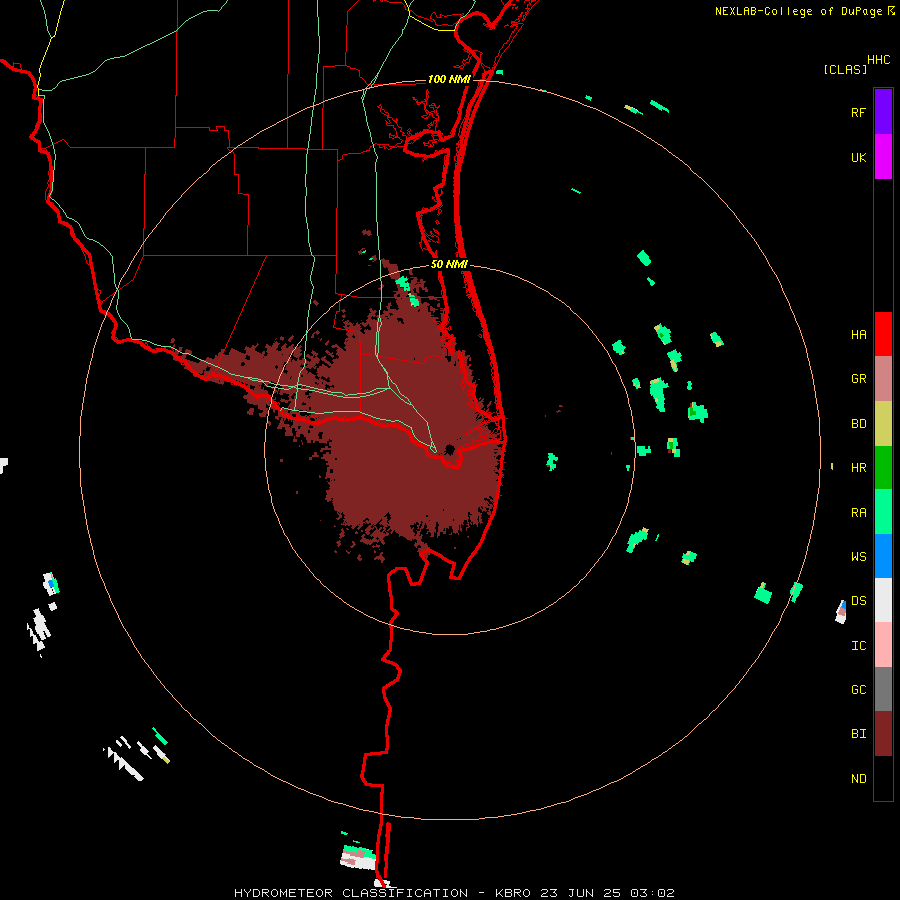Click the '100 NMI' range ring label

(449, 79)
